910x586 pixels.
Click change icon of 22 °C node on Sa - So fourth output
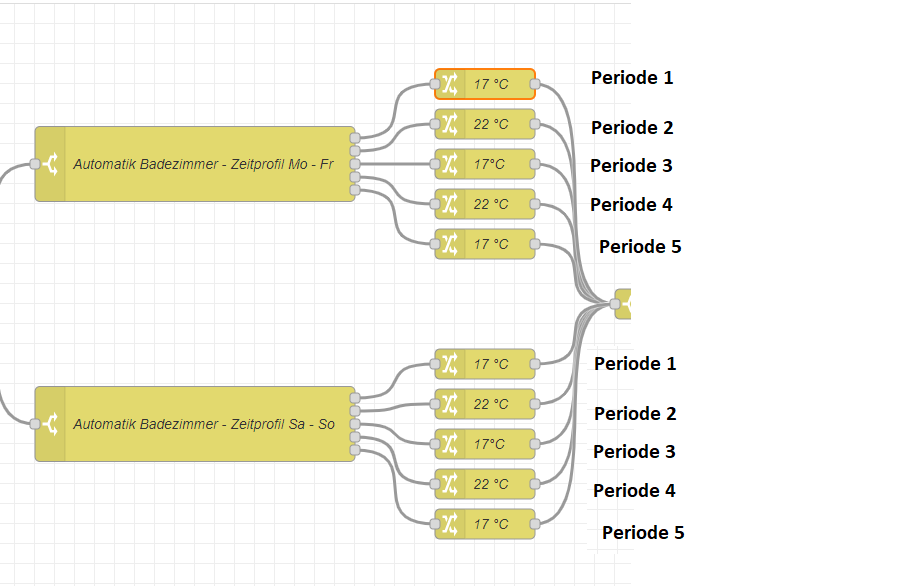pos(450,484)
